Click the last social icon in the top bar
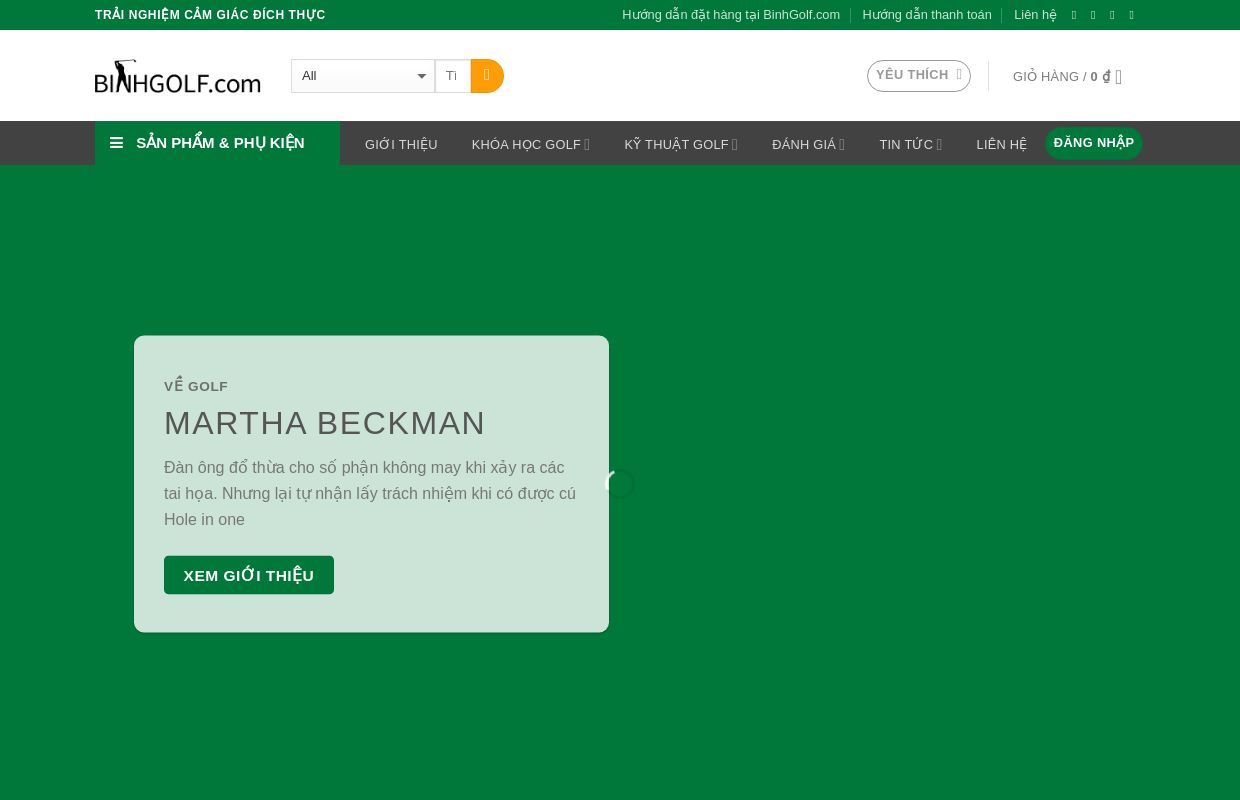 (x=1132, y=15)
